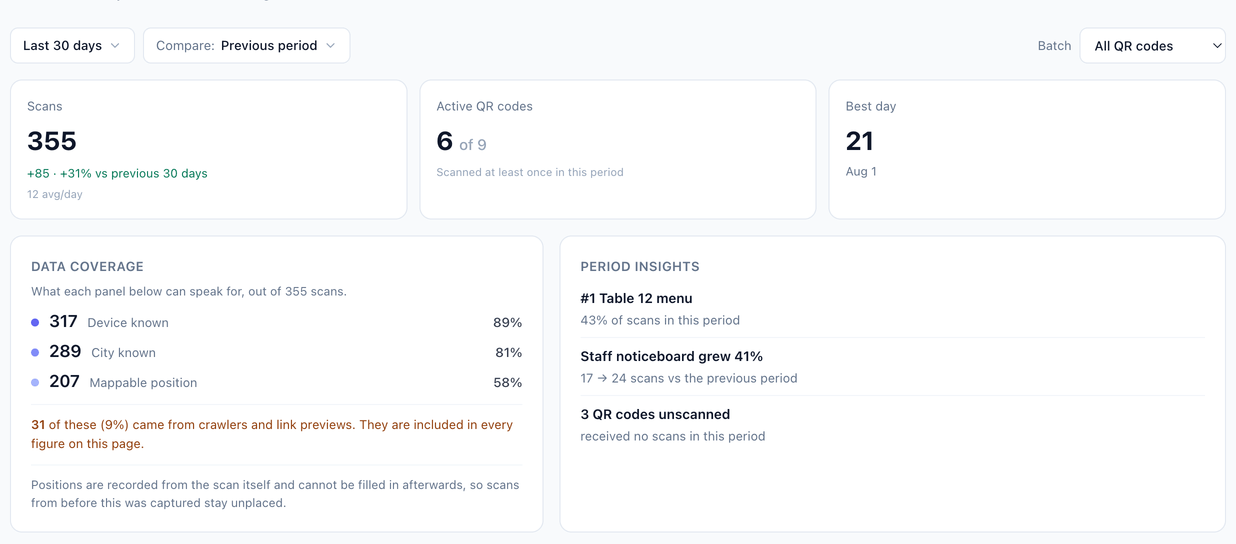Open the Last 30 days date range dropdown
1236x544 pixels.
pyautogui.click(x=72, y=46)
